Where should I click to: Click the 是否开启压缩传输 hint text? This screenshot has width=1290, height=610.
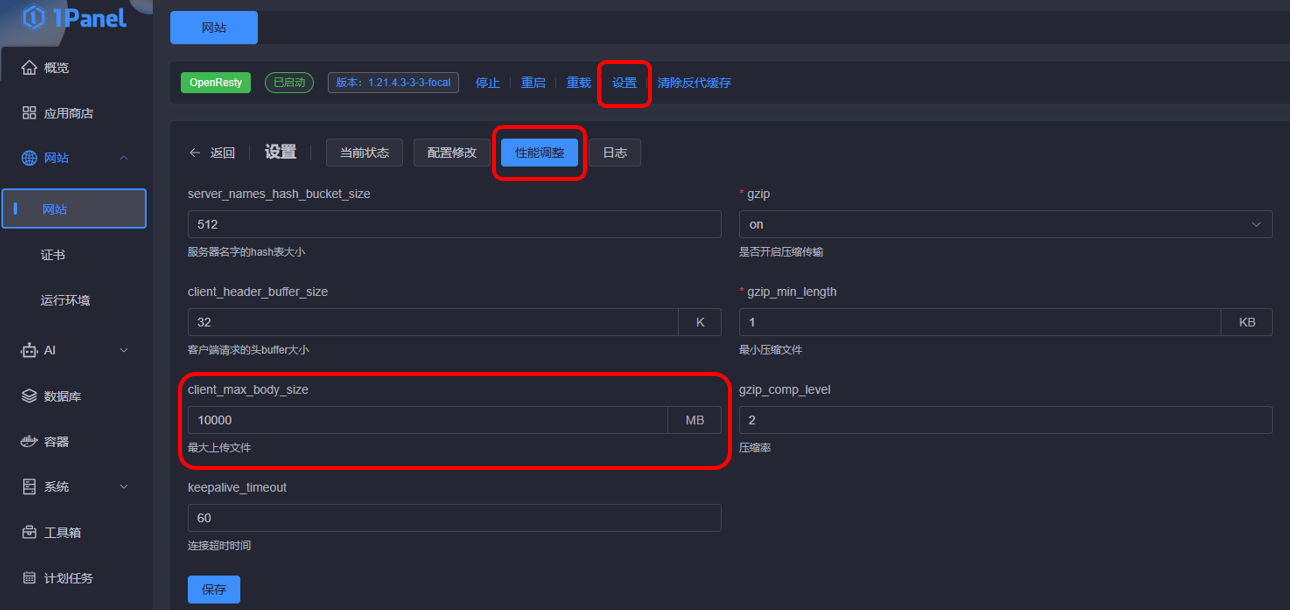(781, 252)
